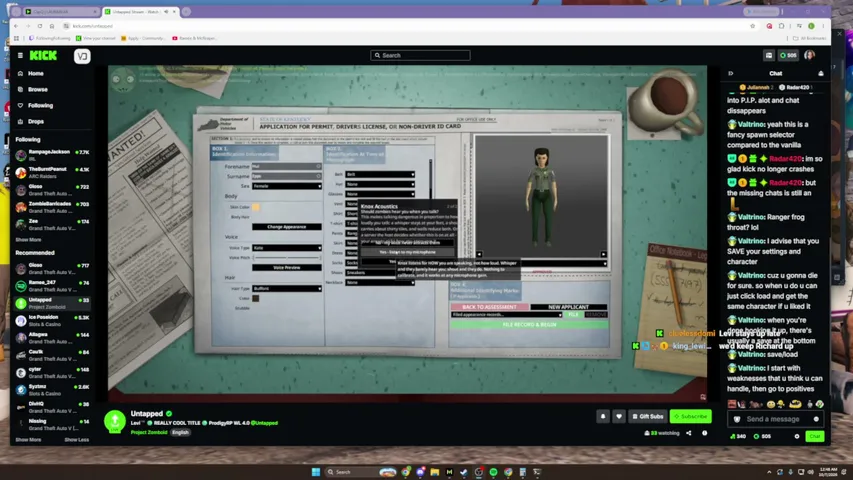Open the Sex dropdown set to Female
853x480 pixels.
(x=287, y=186)
